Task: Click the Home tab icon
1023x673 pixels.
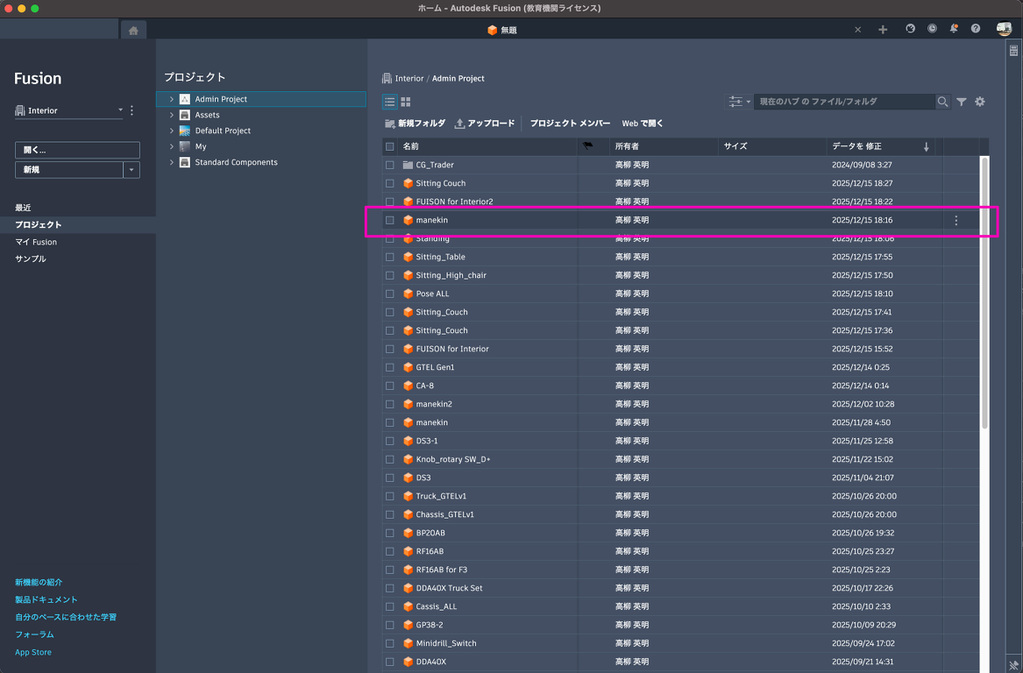Action: [133, 30]
